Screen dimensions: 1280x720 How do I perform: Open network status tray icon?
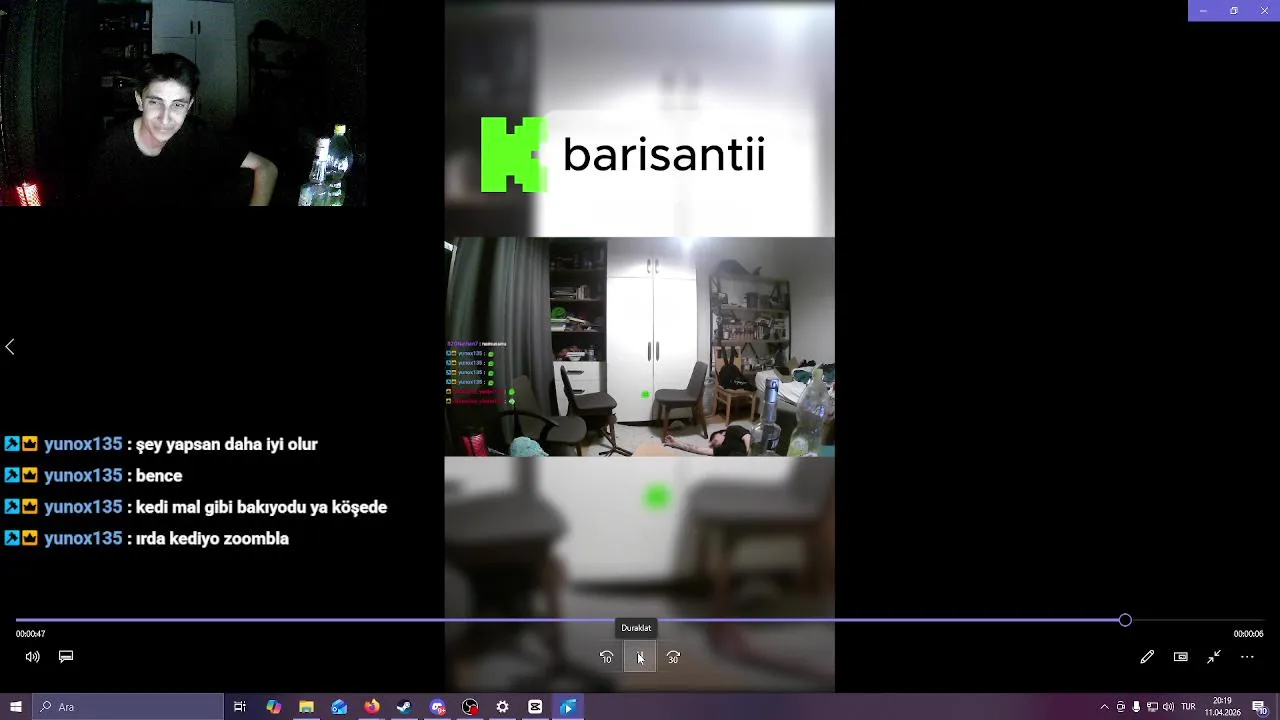pyautogui.click(x=1152, y=707)
